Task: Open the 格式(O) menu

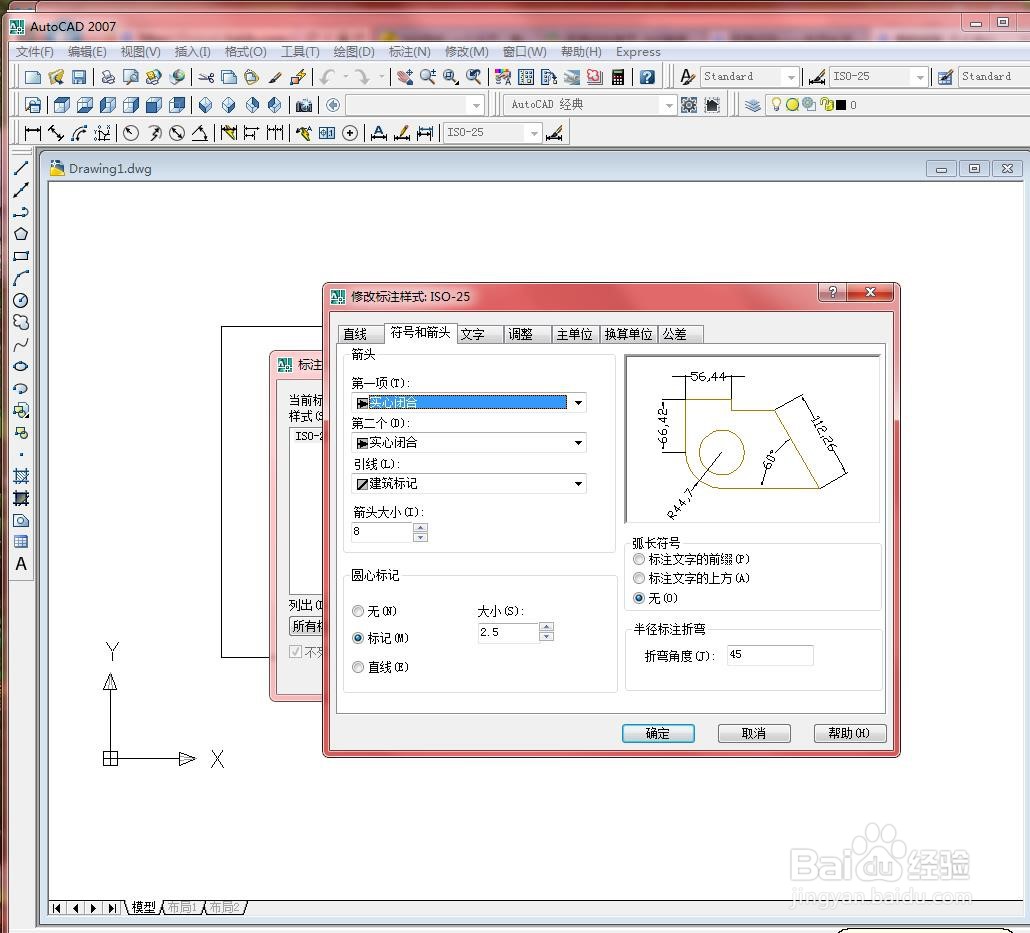Action: tap(246, 52)
